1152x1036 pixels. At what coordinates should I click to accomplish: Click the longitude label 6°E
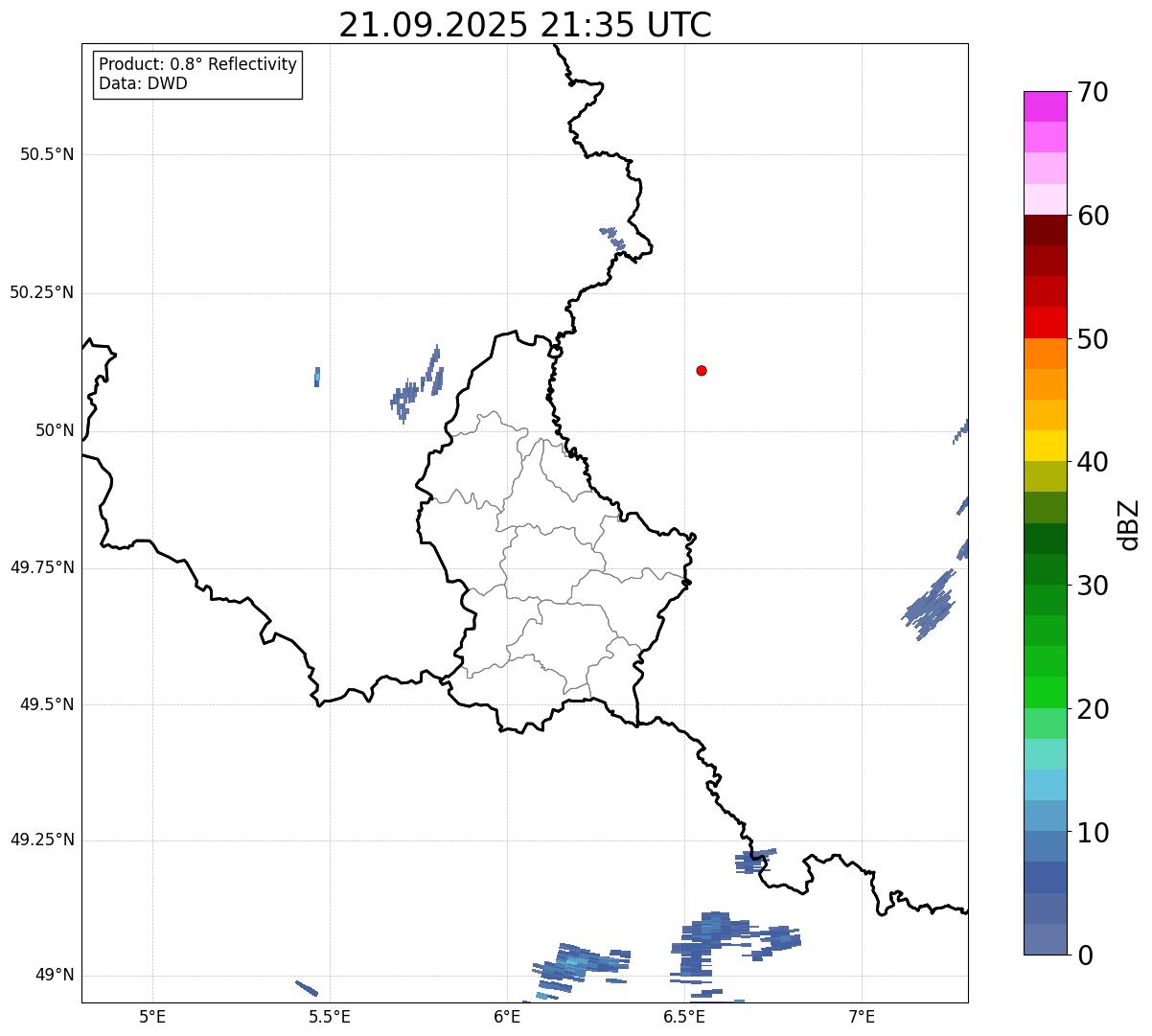[x=507, y=1016]
